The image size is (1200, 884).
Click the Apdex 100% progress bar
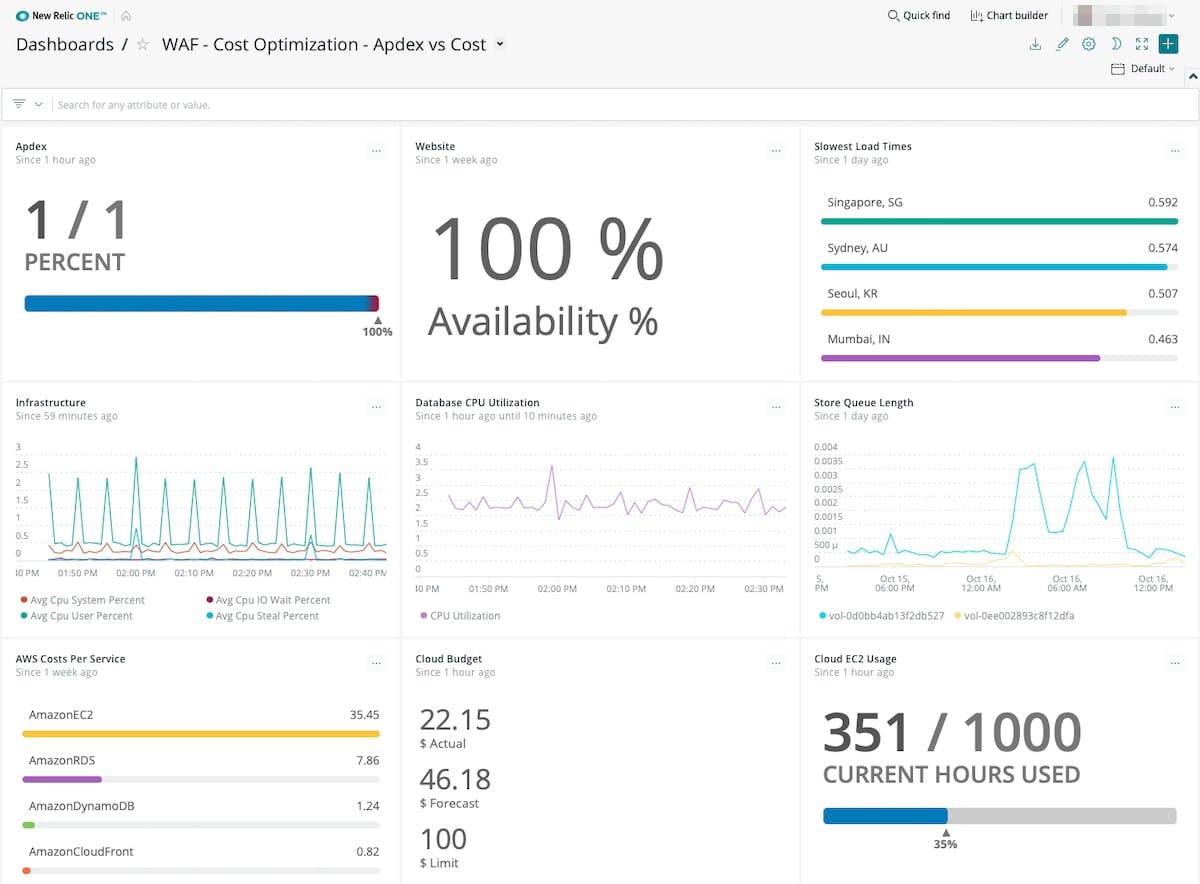click(x=201, y=304)
